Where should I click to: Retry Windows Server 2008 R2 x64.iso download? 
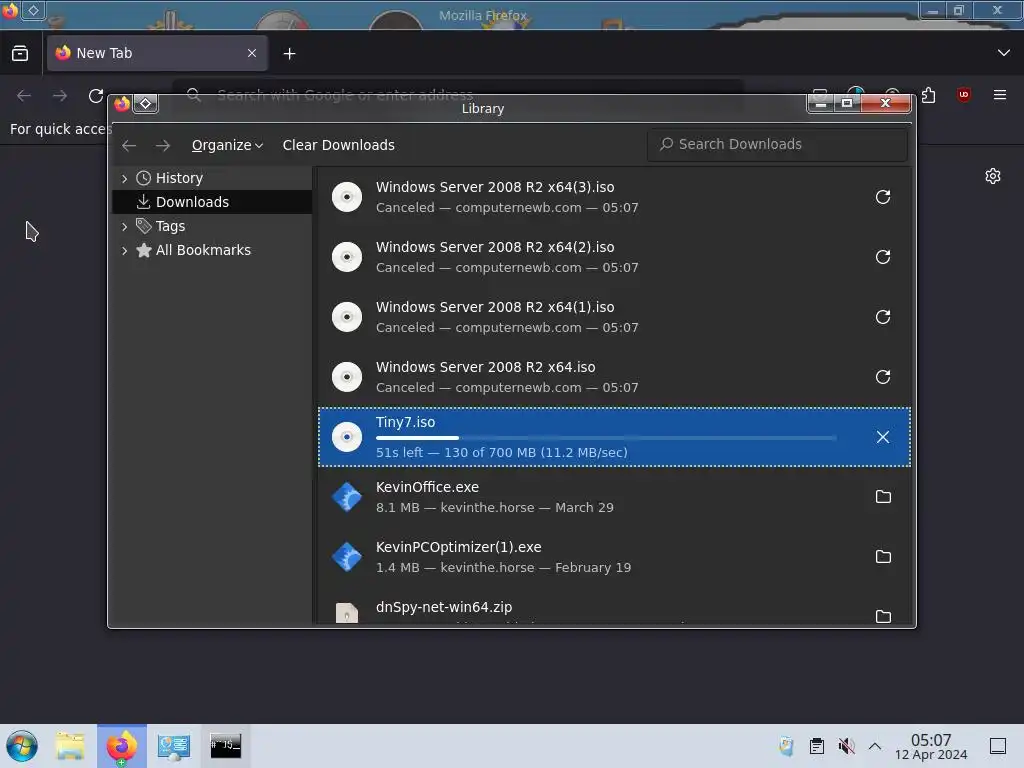[x=882, y=377]
